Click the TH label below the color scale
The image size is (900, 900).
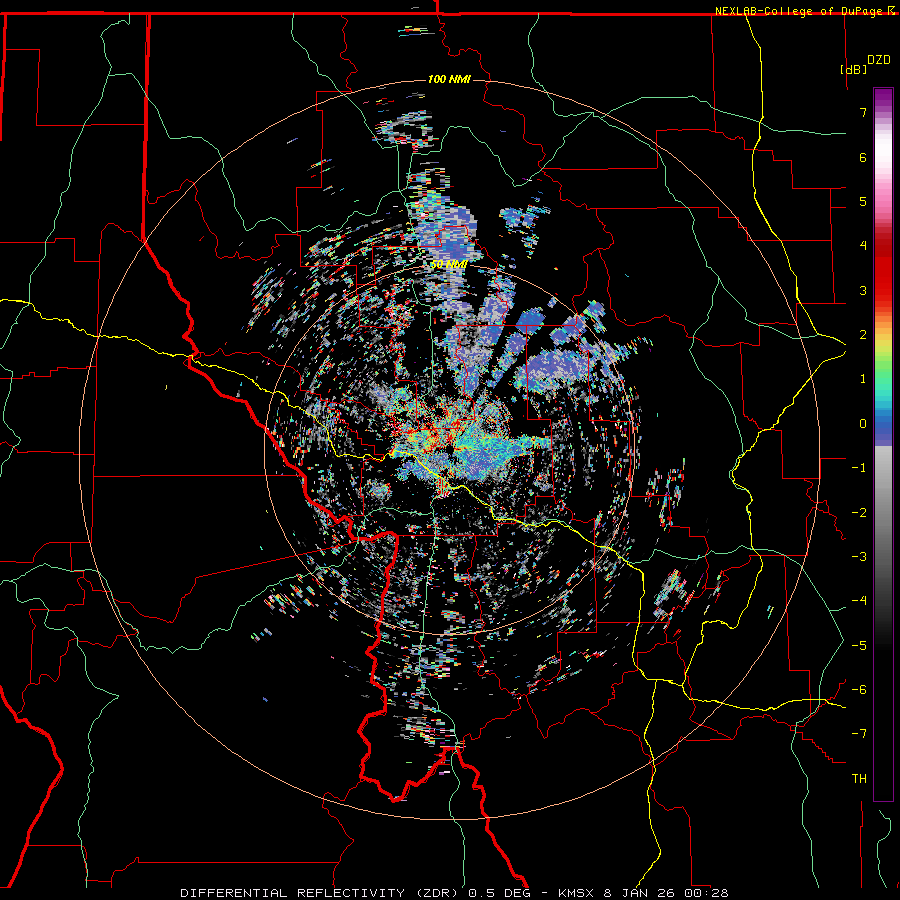coord(859,779)
